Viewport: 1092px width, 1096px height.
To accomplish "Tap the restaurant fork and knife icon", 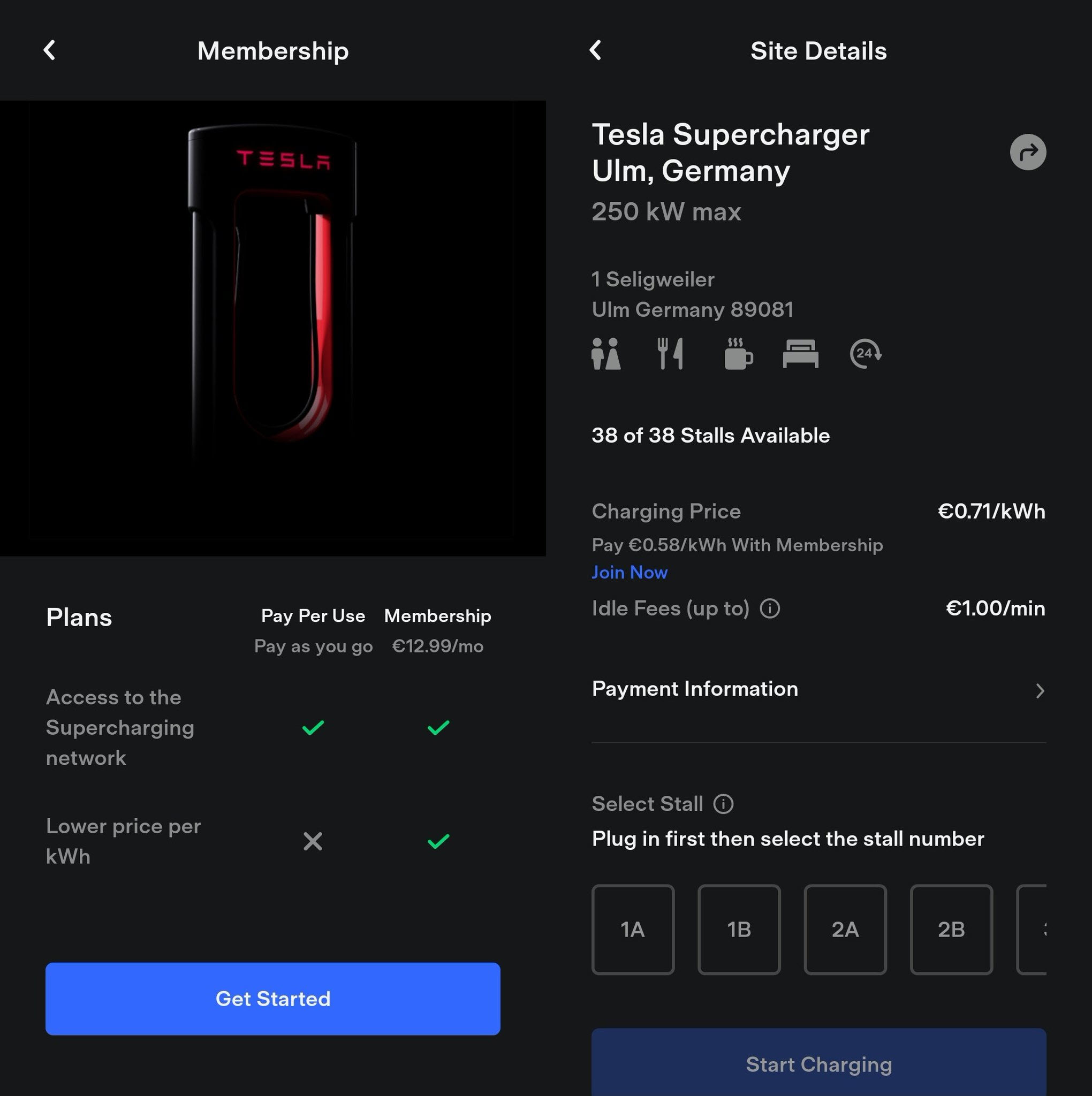I will [670, 354].
